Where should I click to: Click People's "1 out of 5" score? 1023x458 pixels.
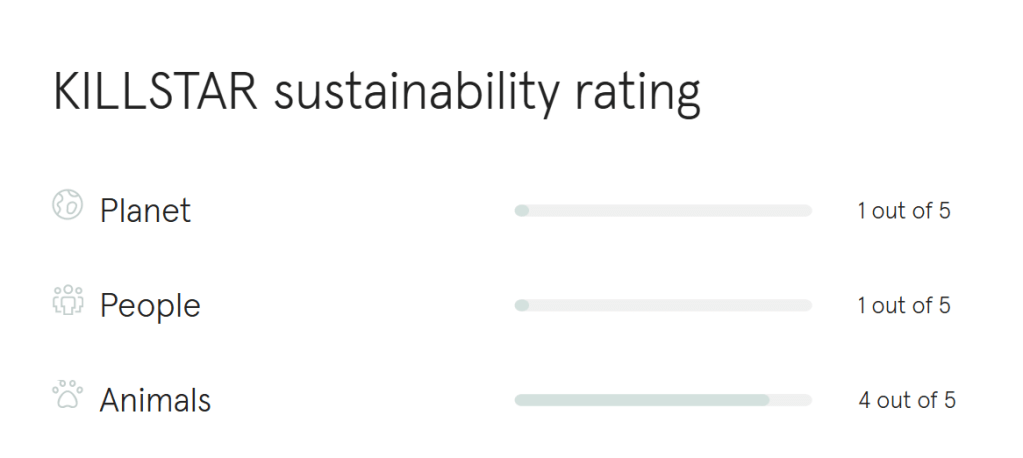click(903, 305)
